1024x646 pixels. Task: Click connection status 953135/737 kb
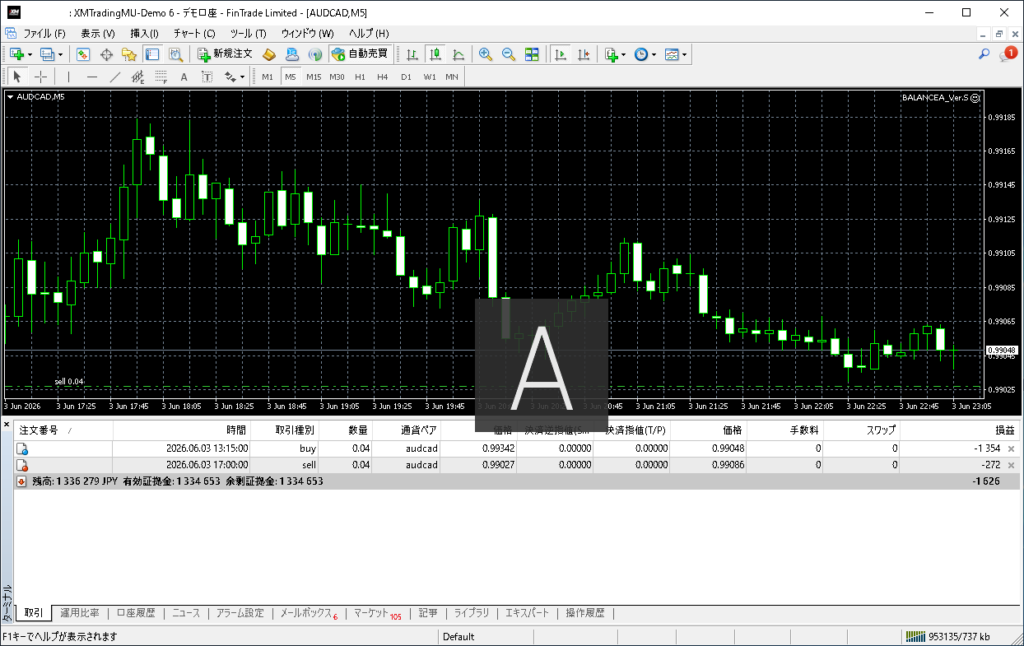point(948,637)
